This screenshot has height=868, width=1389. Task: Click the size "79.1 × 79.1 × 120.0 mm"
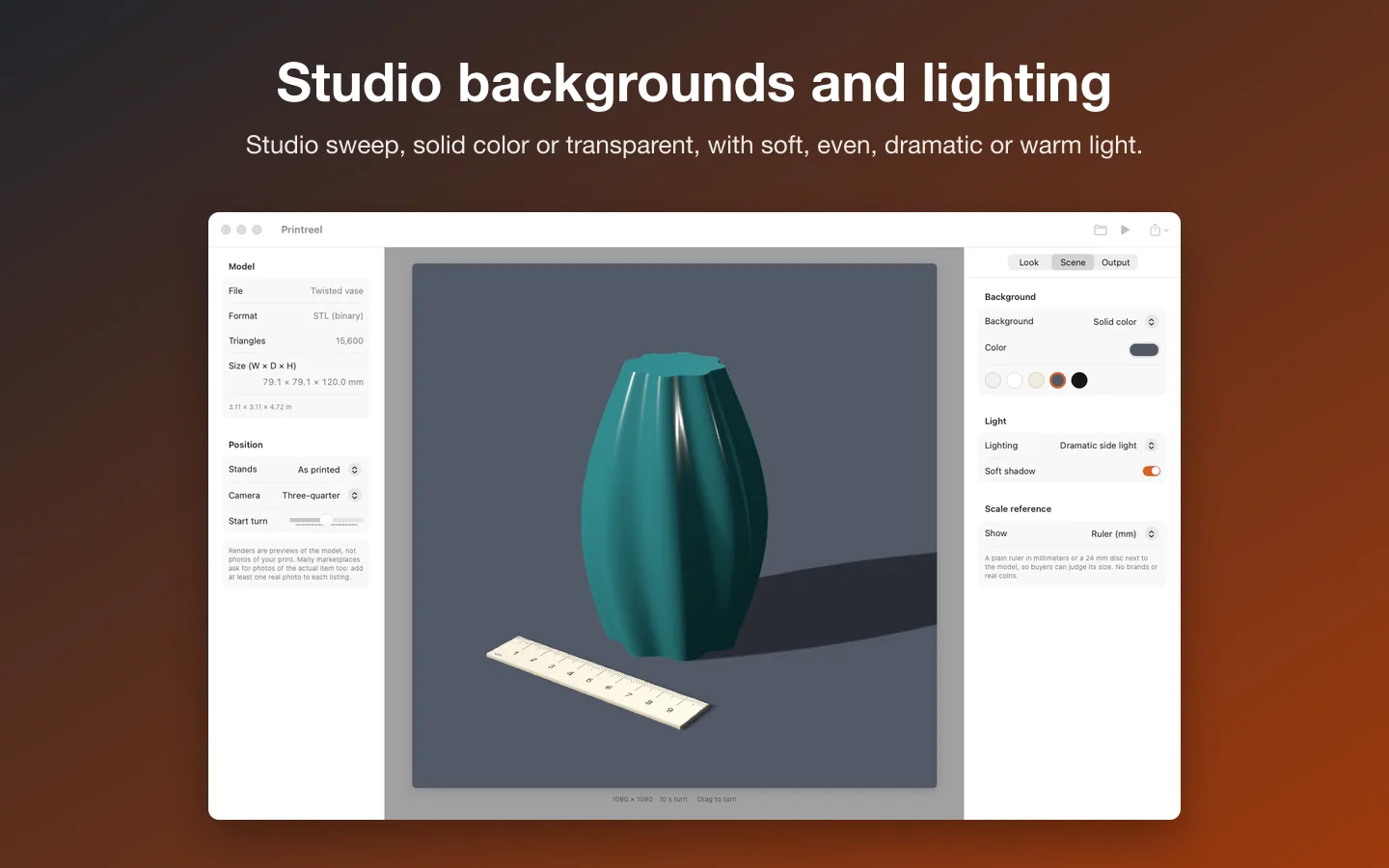click(x=313, y=382)
